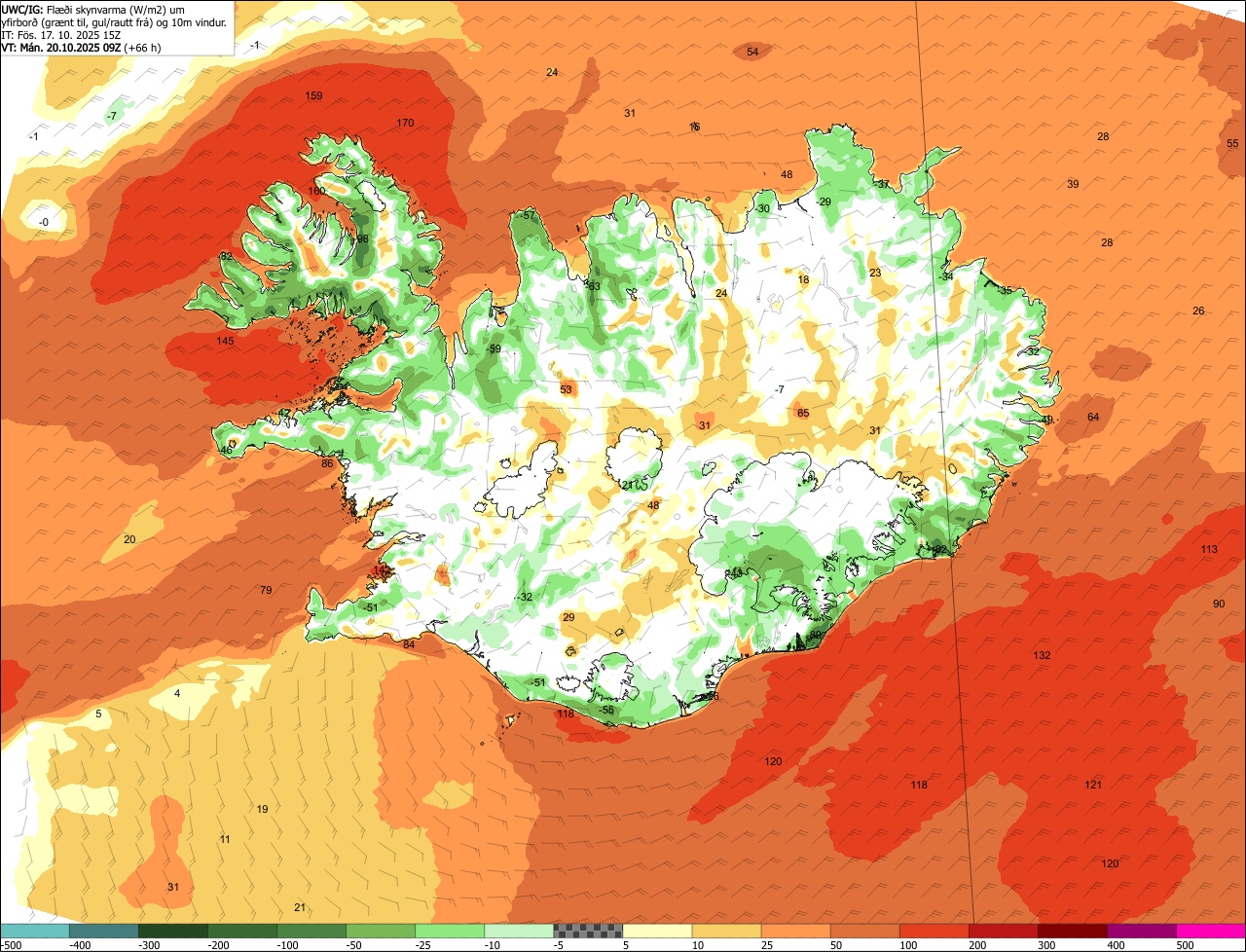The width and height of the screenshot is (1246, 952).
Task: Click the map value 19
Action: [x=262, y=809]
